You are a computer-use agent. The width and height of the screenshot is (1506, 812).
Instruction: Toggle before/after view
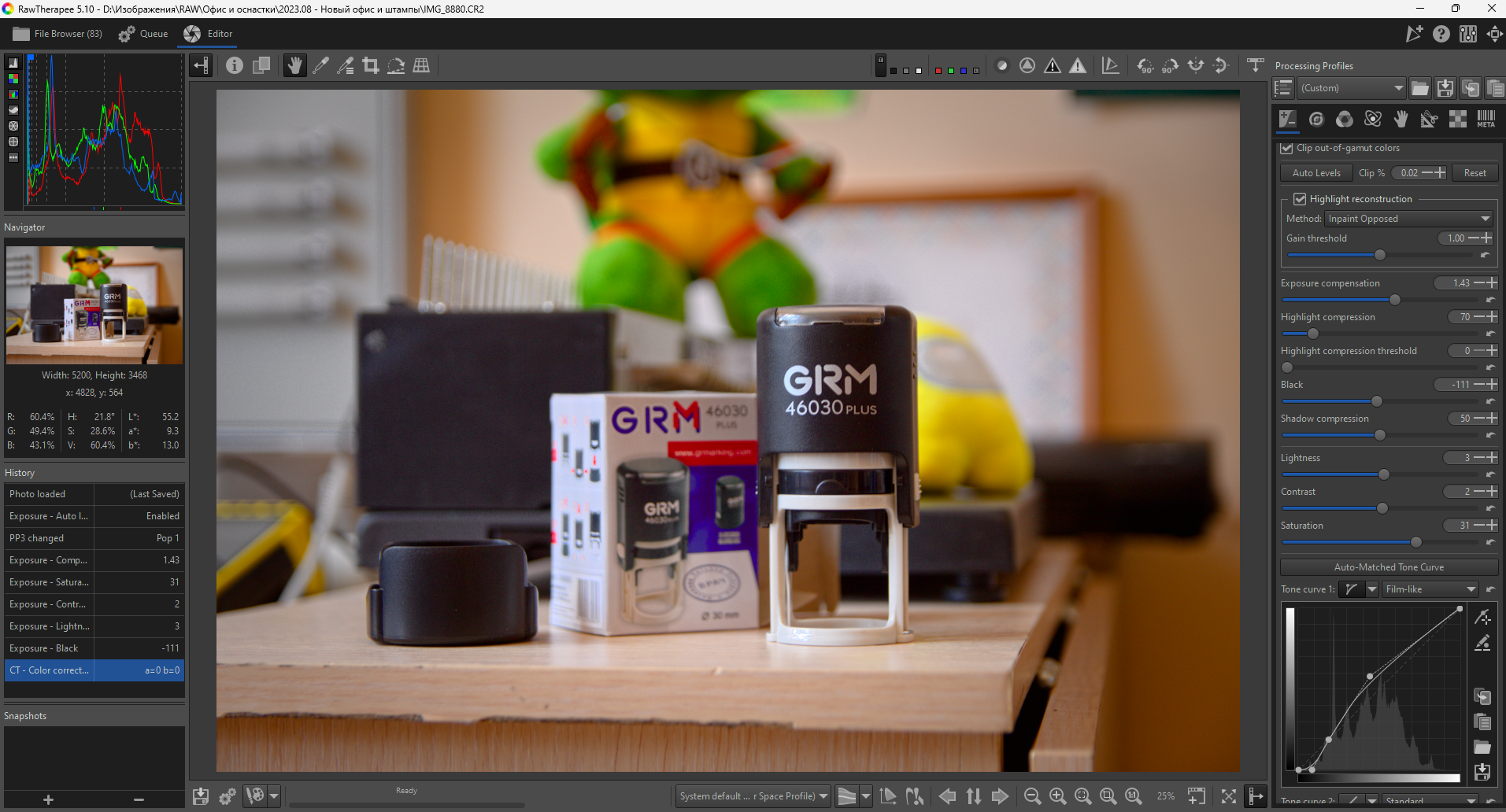[261, 65]
